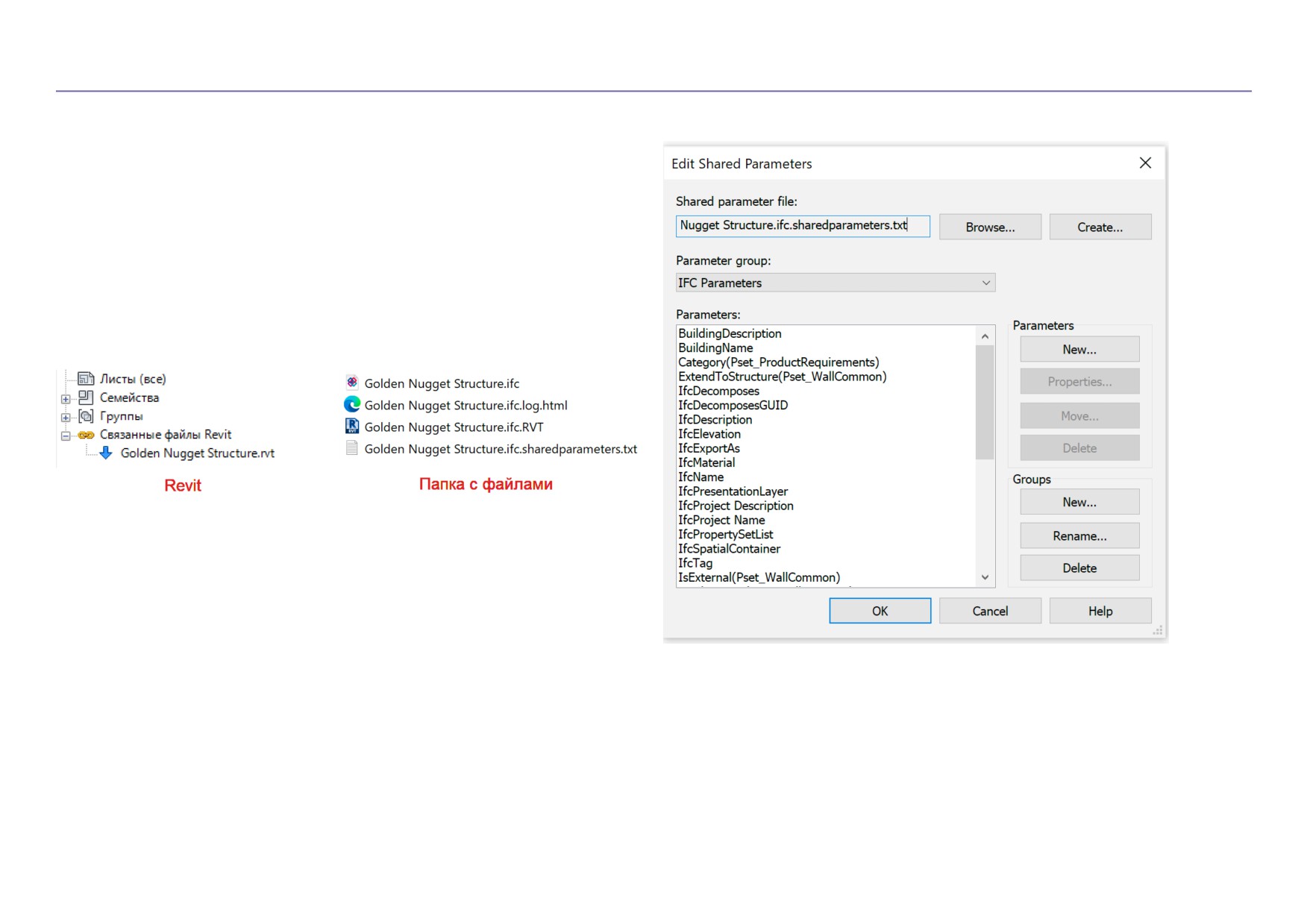Click the Browse... button
This screenshot has height=924, width=1307.
tap(990, 227)
